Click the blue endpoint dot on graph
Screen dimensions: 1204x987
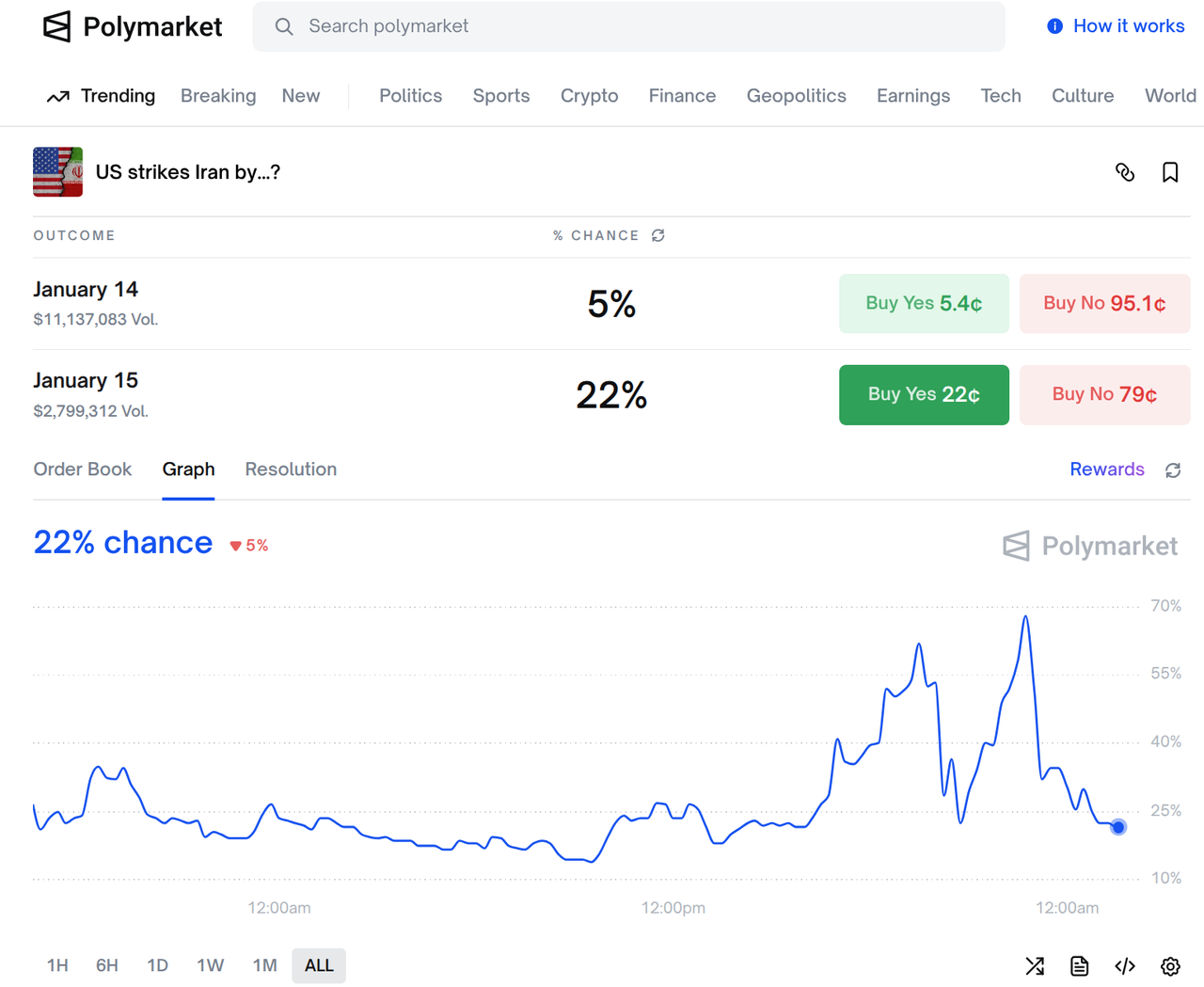[1117, 827]
